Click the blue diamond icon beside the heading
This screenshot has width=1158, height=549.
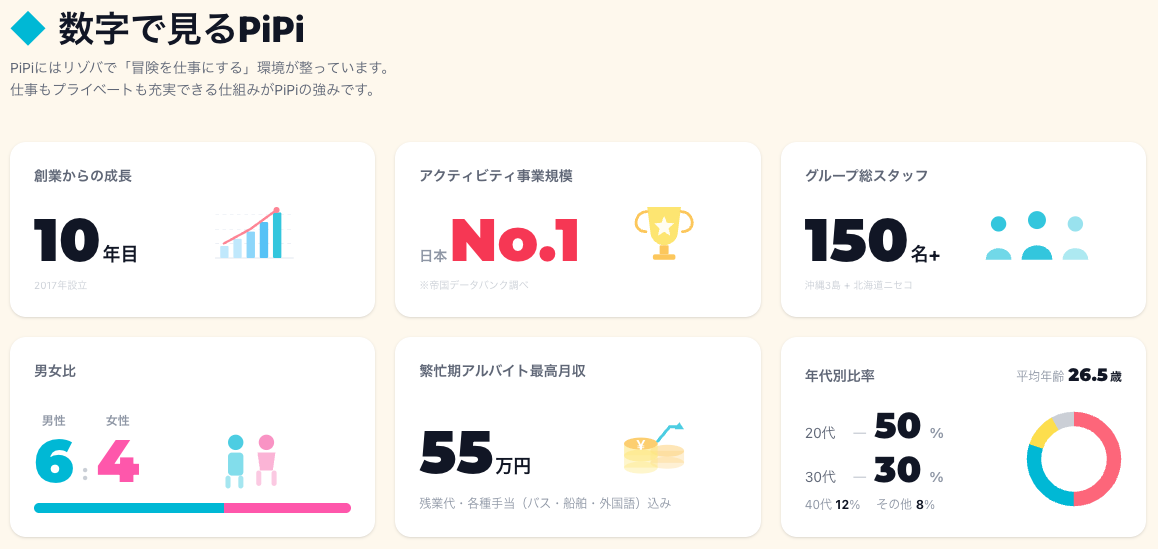29,27
